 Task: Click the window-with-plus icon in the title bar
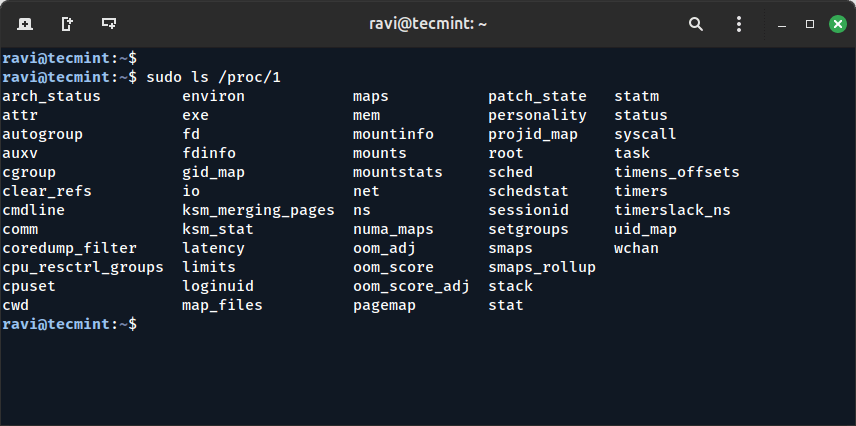point(108,23)
